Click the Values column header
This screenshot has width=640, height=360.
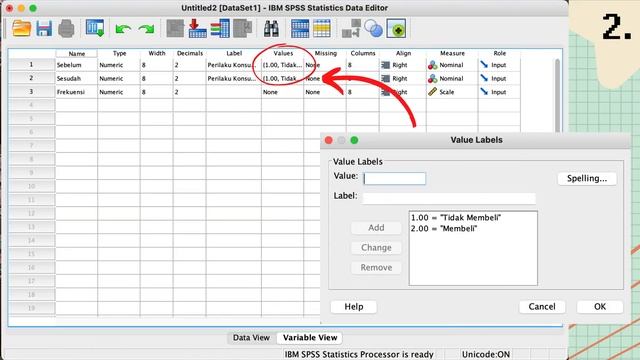[x=283, y=53]
